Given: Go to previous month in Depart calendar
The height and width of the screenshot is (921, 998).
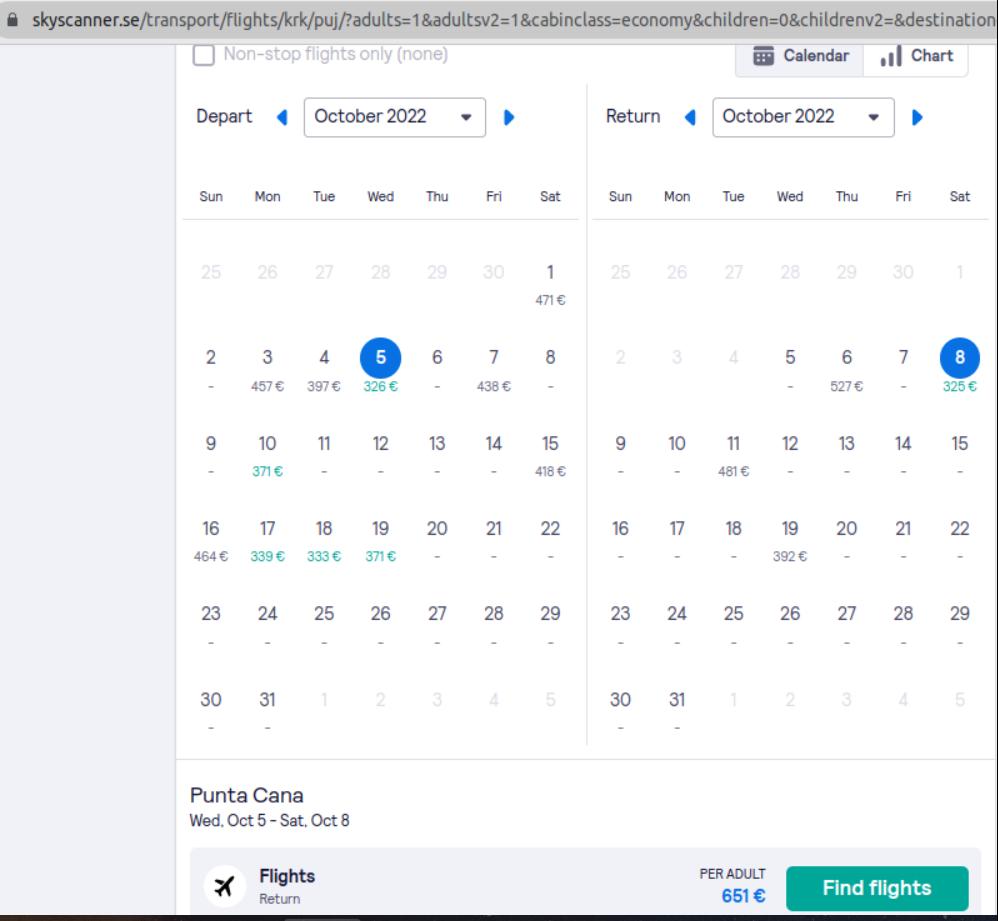Looking at the screenshot, I should coord(282,117).
